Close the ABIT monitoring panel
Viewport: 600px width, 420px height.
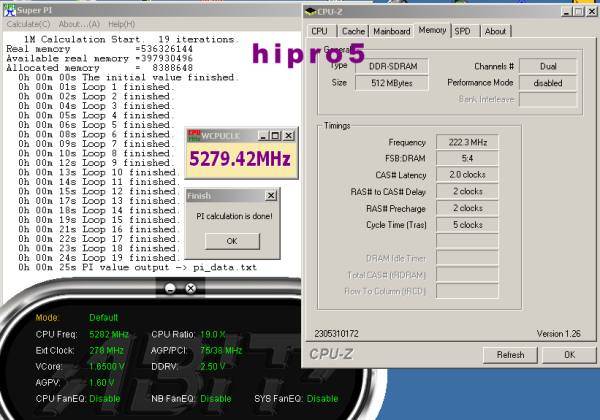191,288
